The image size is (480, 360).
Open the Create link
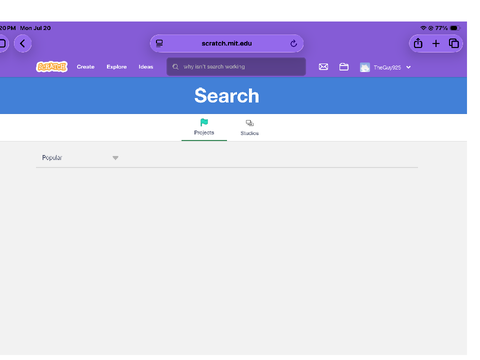click(86, 67)
